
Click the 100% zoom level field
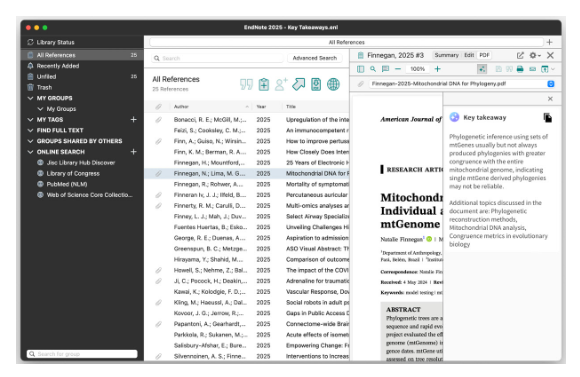click(x=418, y=69)
